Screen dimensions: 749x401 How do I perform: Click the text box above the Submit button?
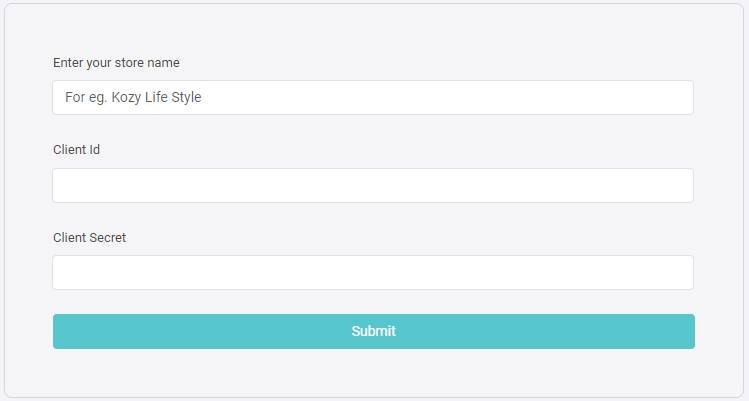[x=372, y=272]
